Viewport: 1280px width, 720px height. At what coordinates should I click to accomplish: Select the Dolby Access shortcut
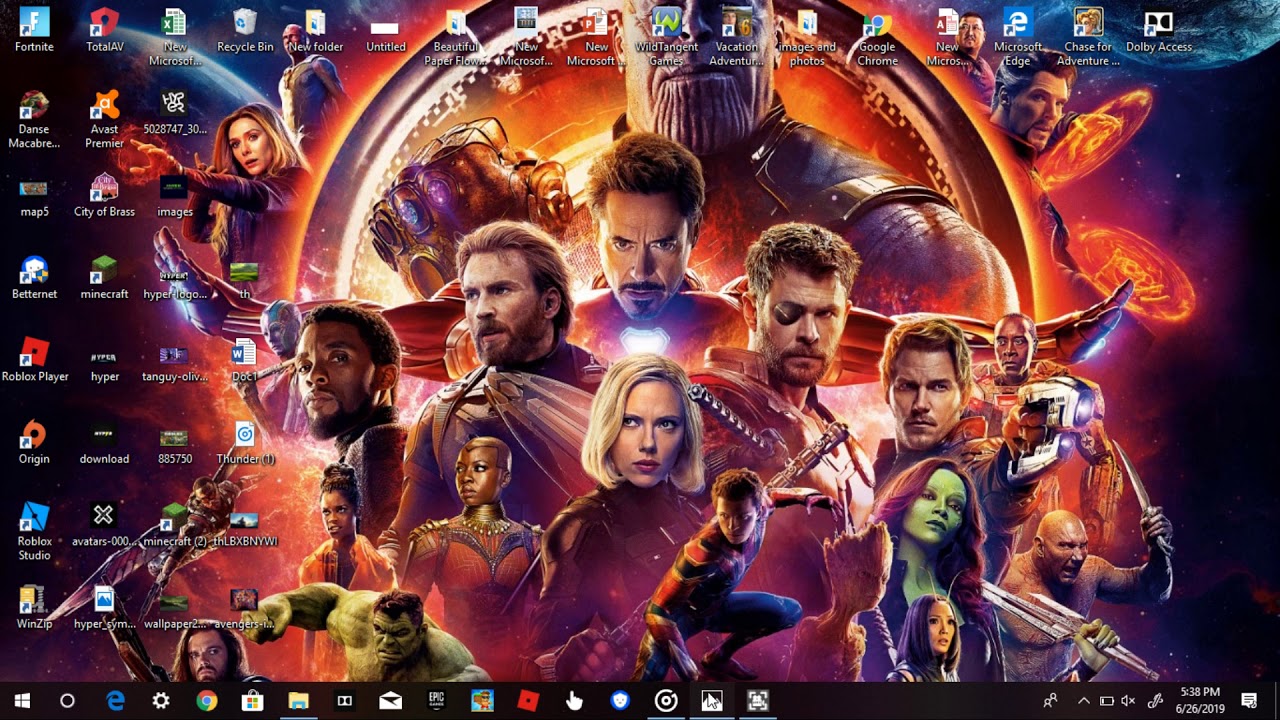[x=1158, y=30]
